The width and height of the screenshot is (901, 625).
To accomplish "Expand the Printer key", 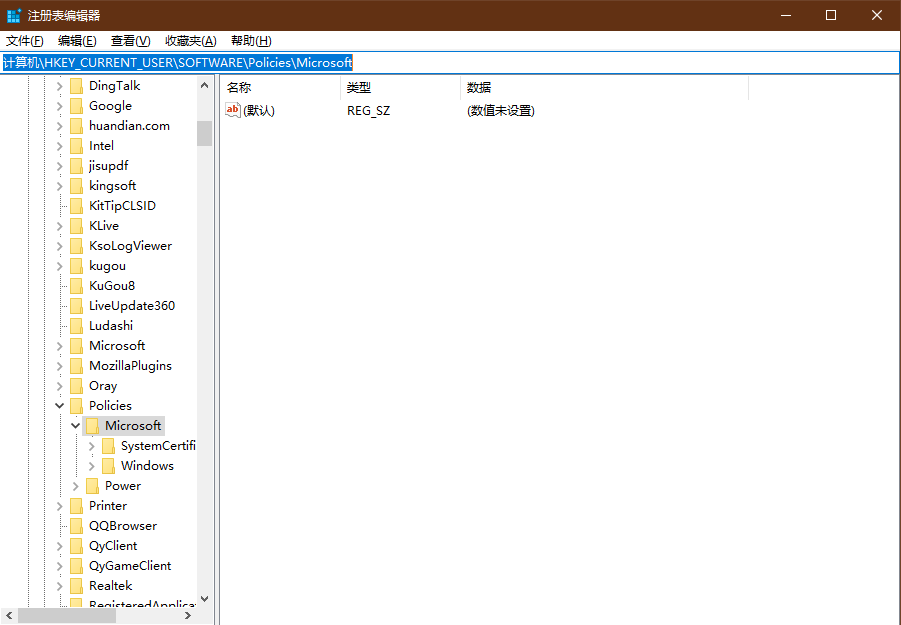I will [x=60, y=506].
